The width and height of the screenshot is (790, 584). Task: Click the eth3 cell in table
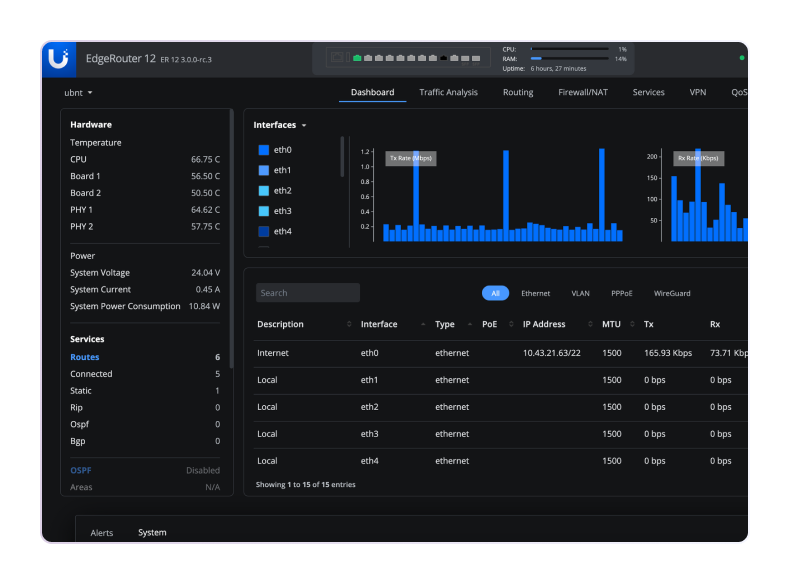click(369, 434)
